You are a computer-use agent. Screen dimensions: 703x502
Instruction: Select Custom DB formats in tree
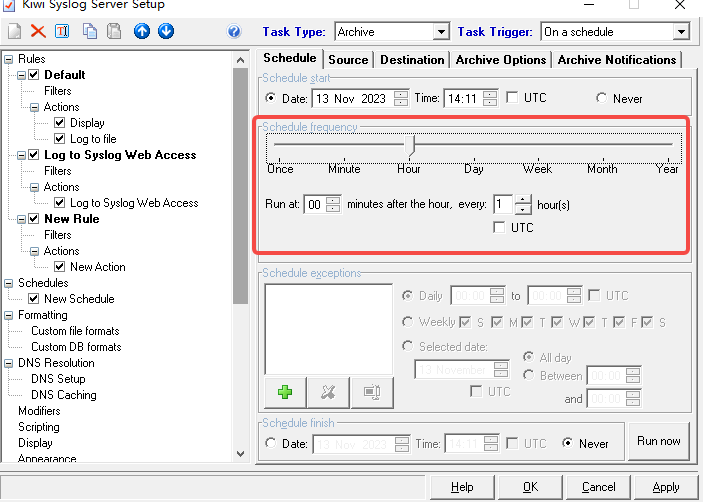tap(76, 347)
